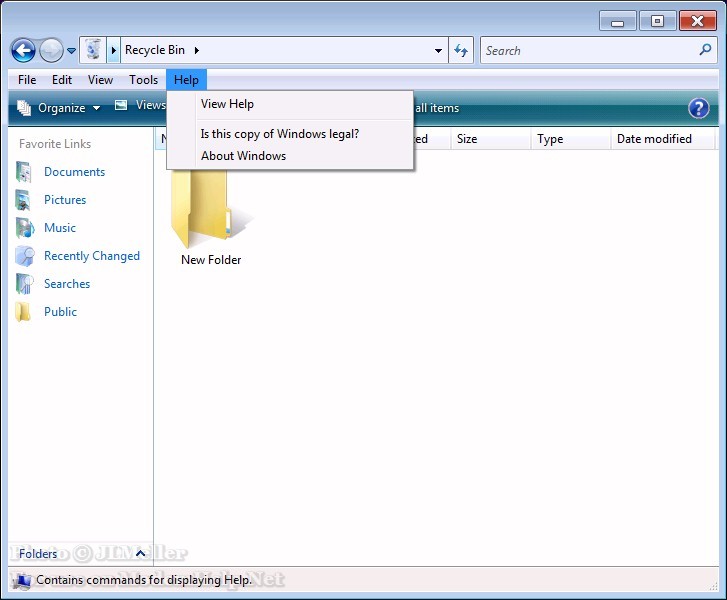Open Pictures in Favorite Links
The image size is (727, 600).
[x=65, y=200]
